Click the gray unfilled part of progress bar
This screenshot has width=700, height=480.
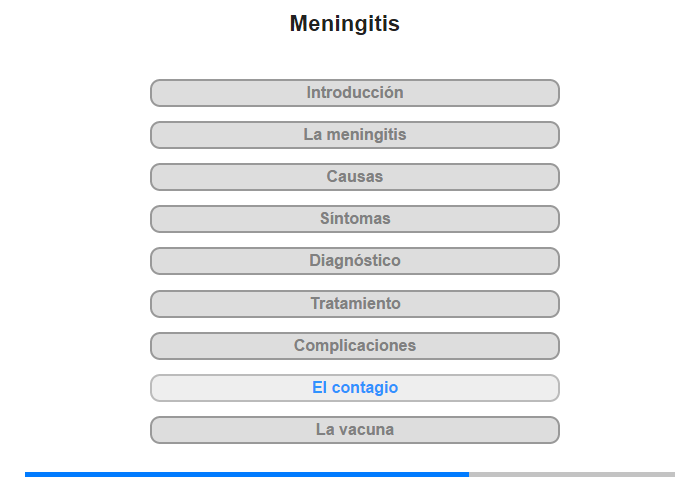click(572, 474)
